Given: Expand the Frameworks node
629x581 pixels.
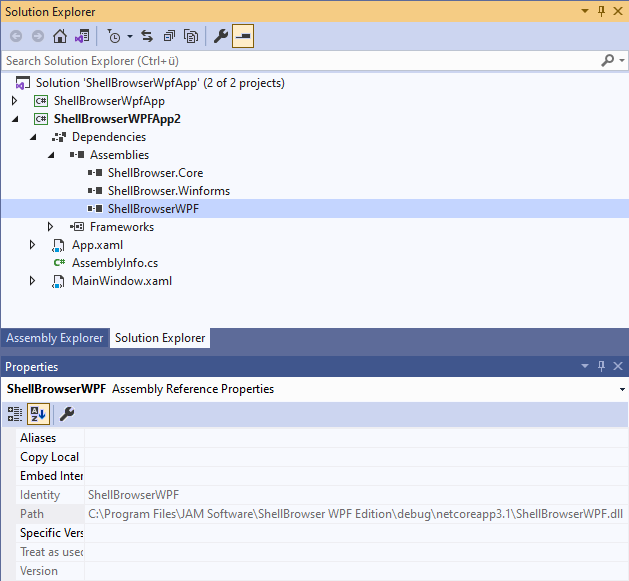Looking at the screenshot, I should coord(50,227).
